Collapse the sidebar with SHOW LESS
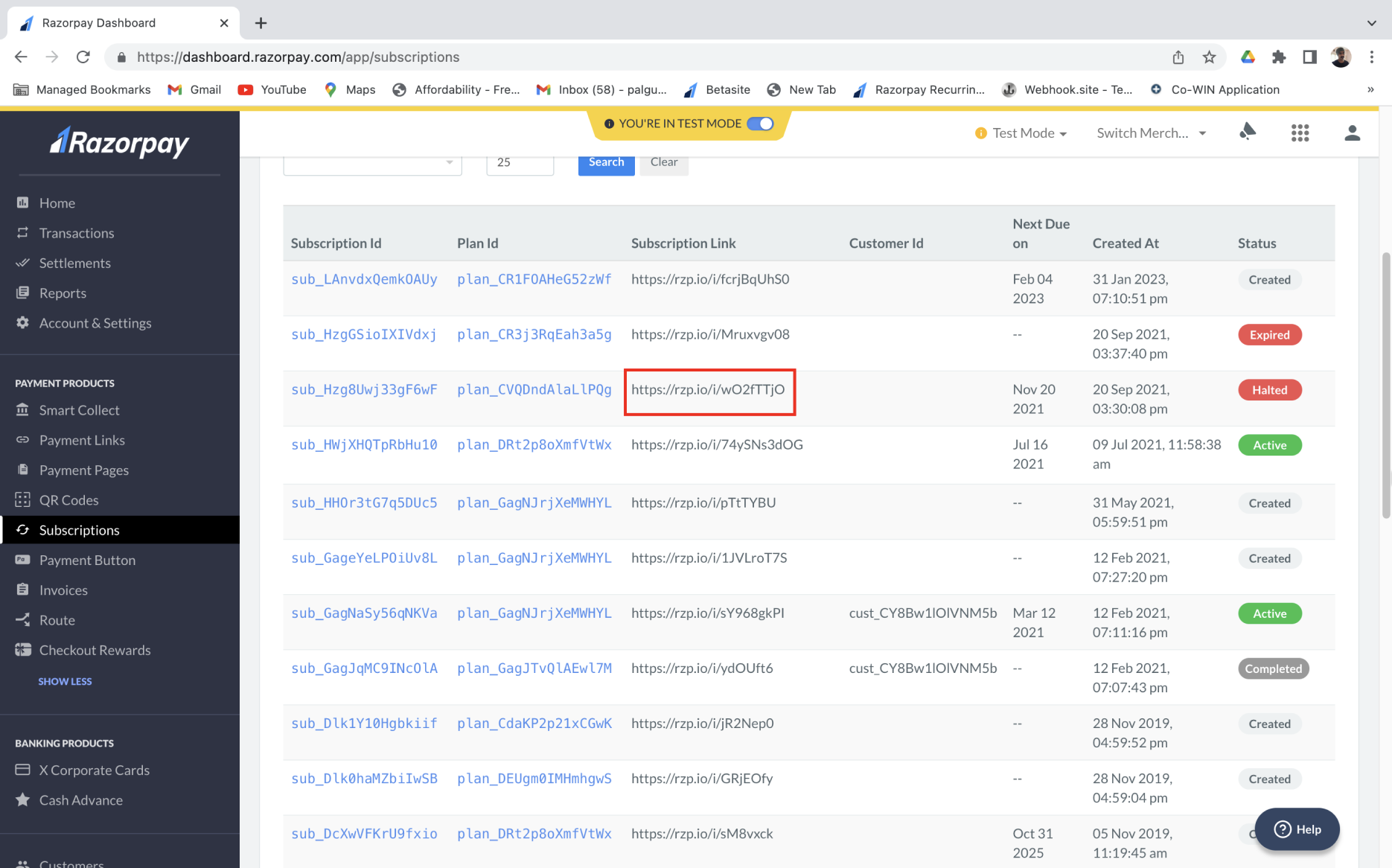The image size is (1392, 868). 65,681
